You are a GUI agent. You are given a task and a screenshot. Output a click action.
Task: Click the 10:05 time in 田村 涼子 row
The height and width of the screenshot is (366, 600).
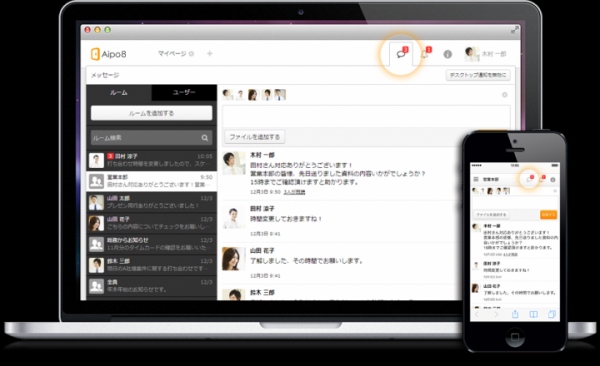tap(205, 156)
